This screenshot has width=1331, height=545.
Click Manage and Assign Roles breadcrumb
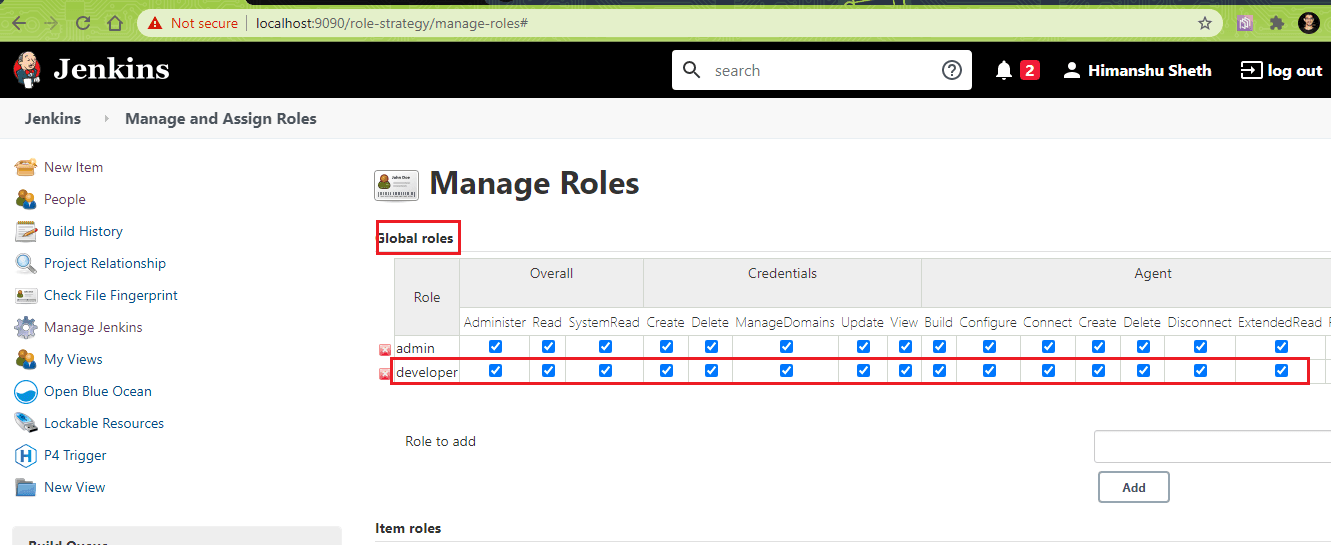(221, 119)
